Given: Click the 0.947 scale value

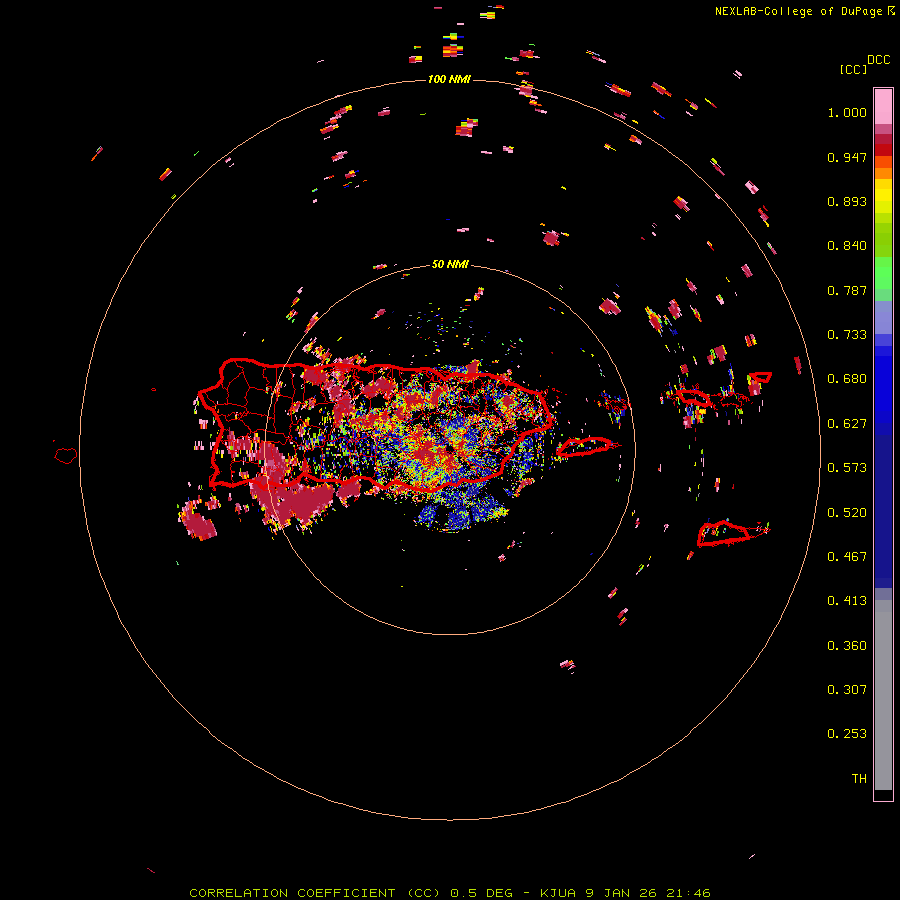Looking at the screenshot, I should 847,157.
